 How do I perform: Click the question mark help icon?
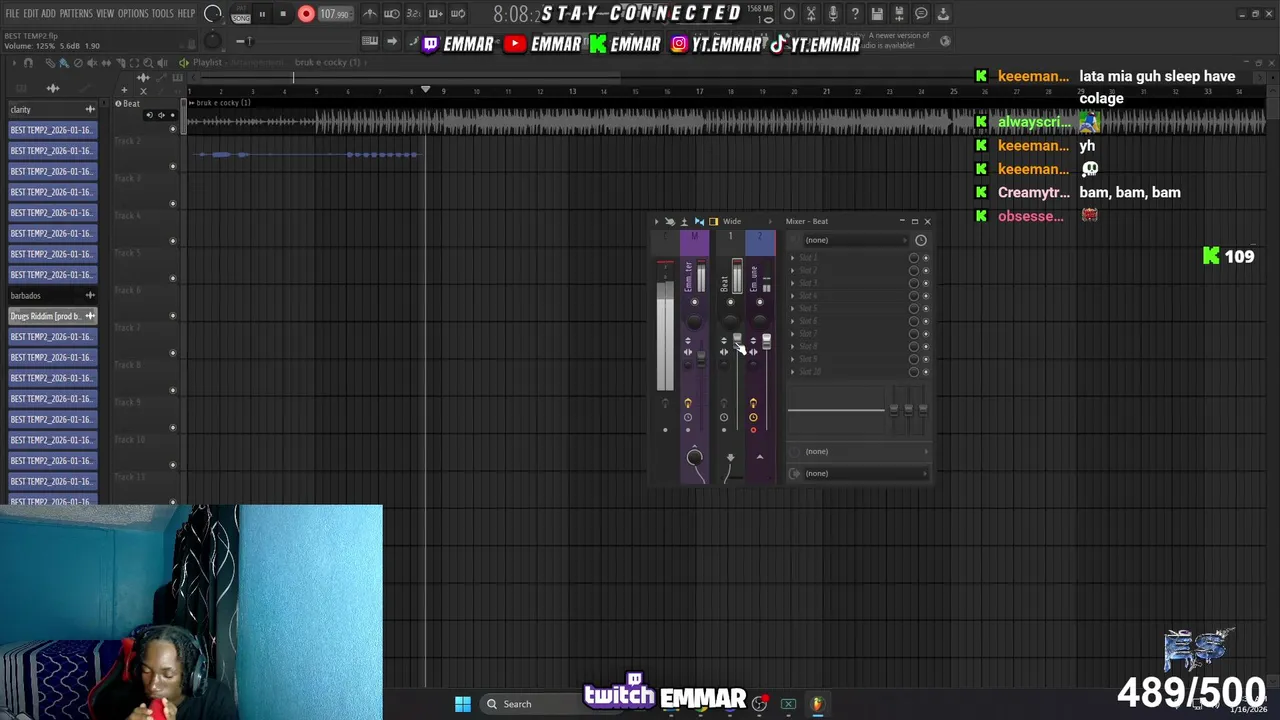(x=855, y=14)
